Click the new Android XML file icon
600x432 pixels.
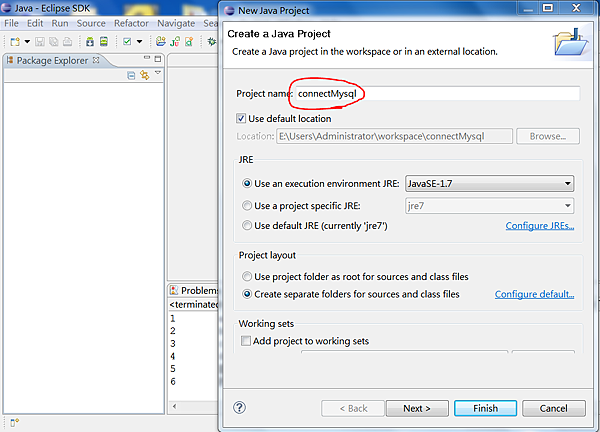189,41
